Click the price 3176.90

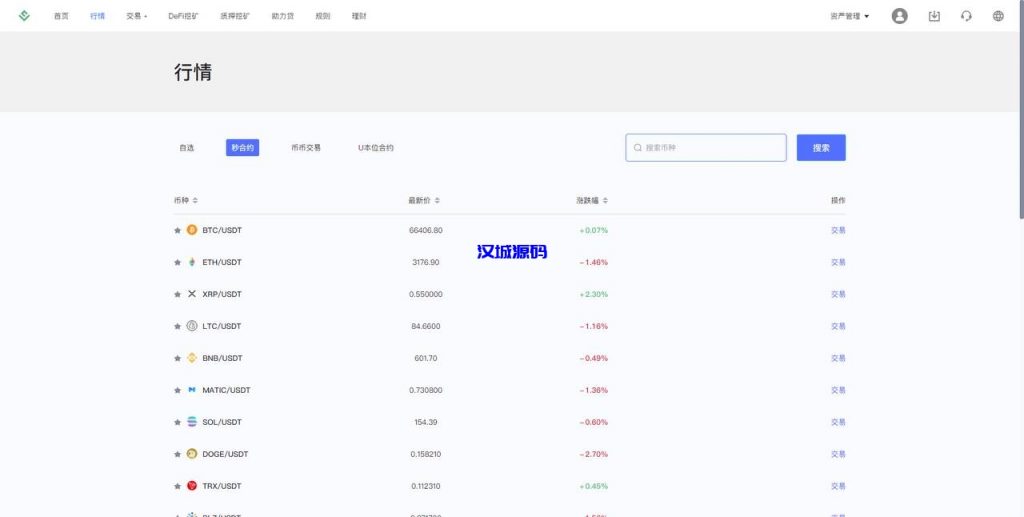pyautogui.click(x=426, y=262)
